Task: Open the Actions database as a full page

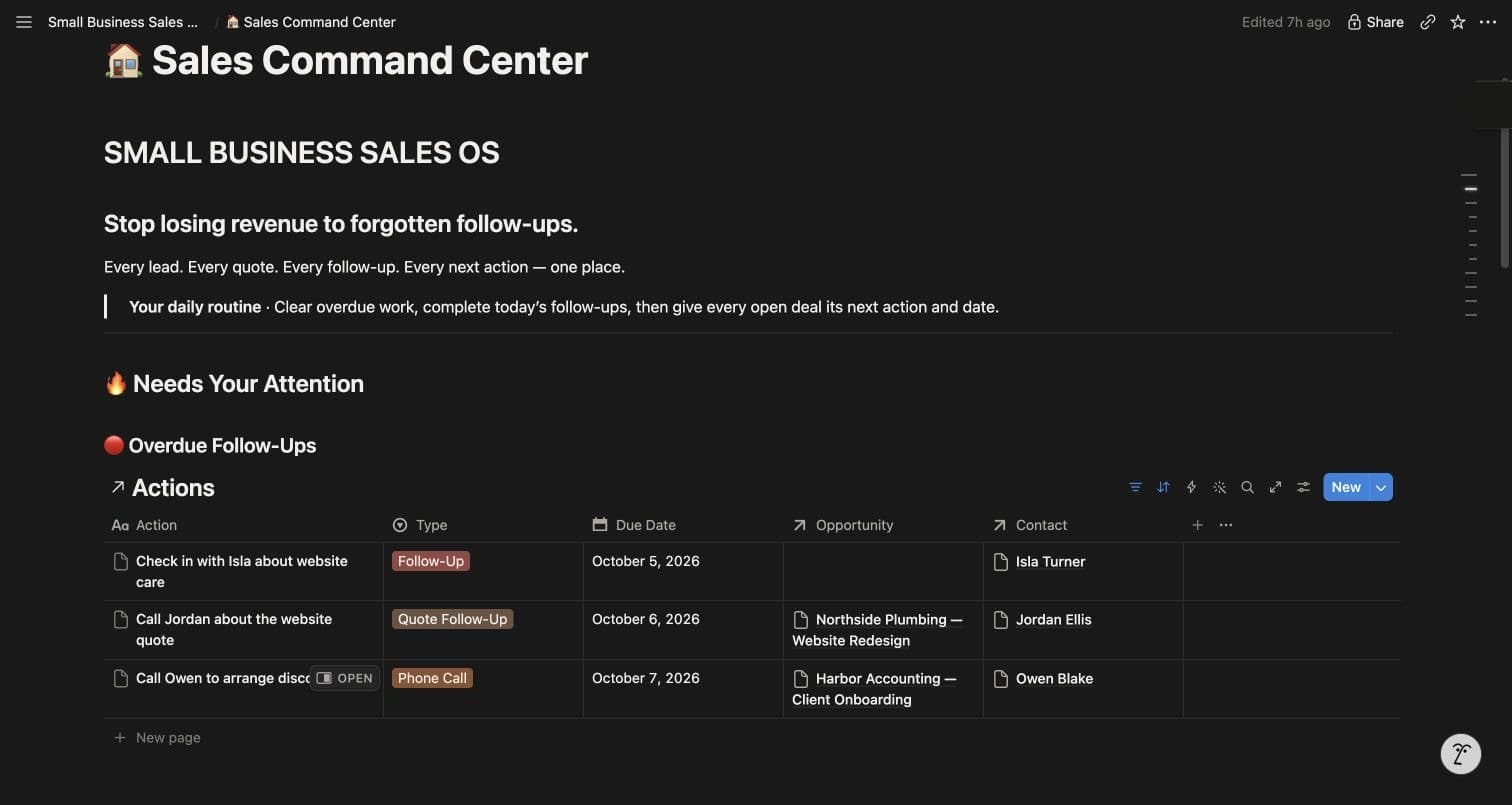Action: coord(1275,487)
